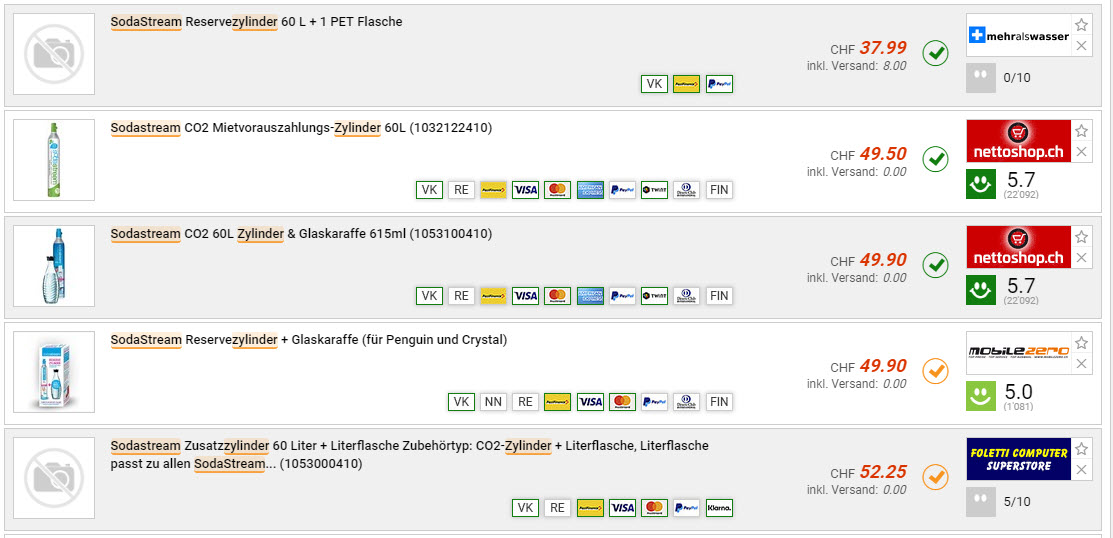
Task: Click the American Express icon on the 49.50 offer
Action: (x=590, y=190)
